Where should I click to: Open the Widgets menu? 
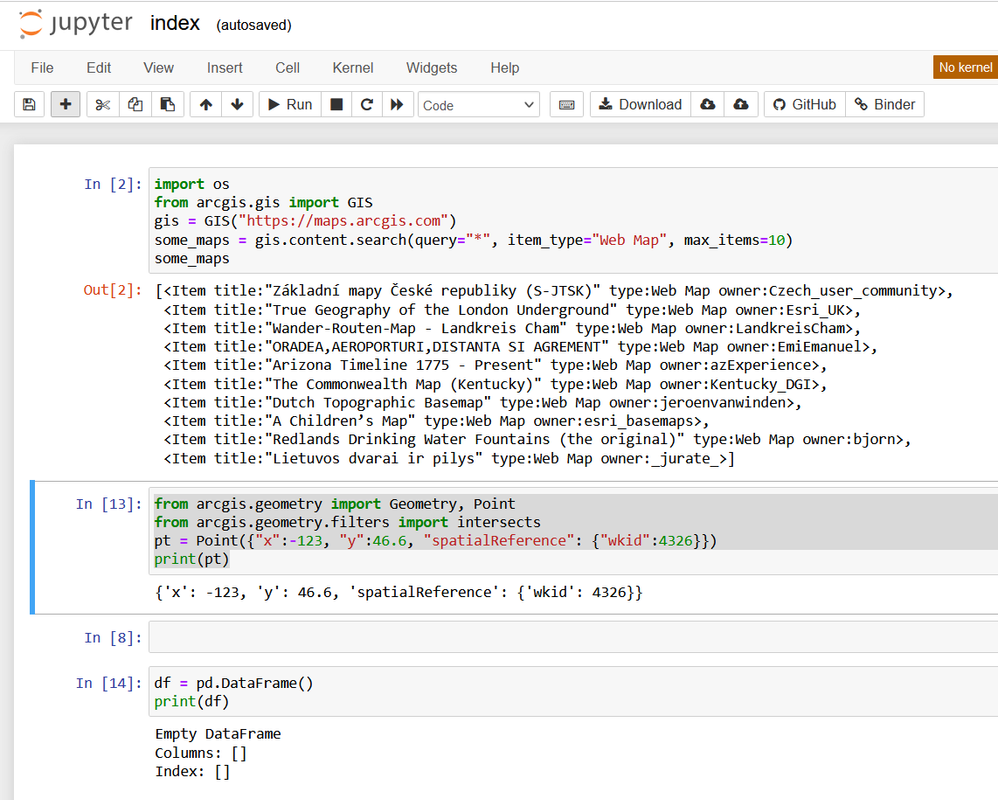[x=431, y=68]
